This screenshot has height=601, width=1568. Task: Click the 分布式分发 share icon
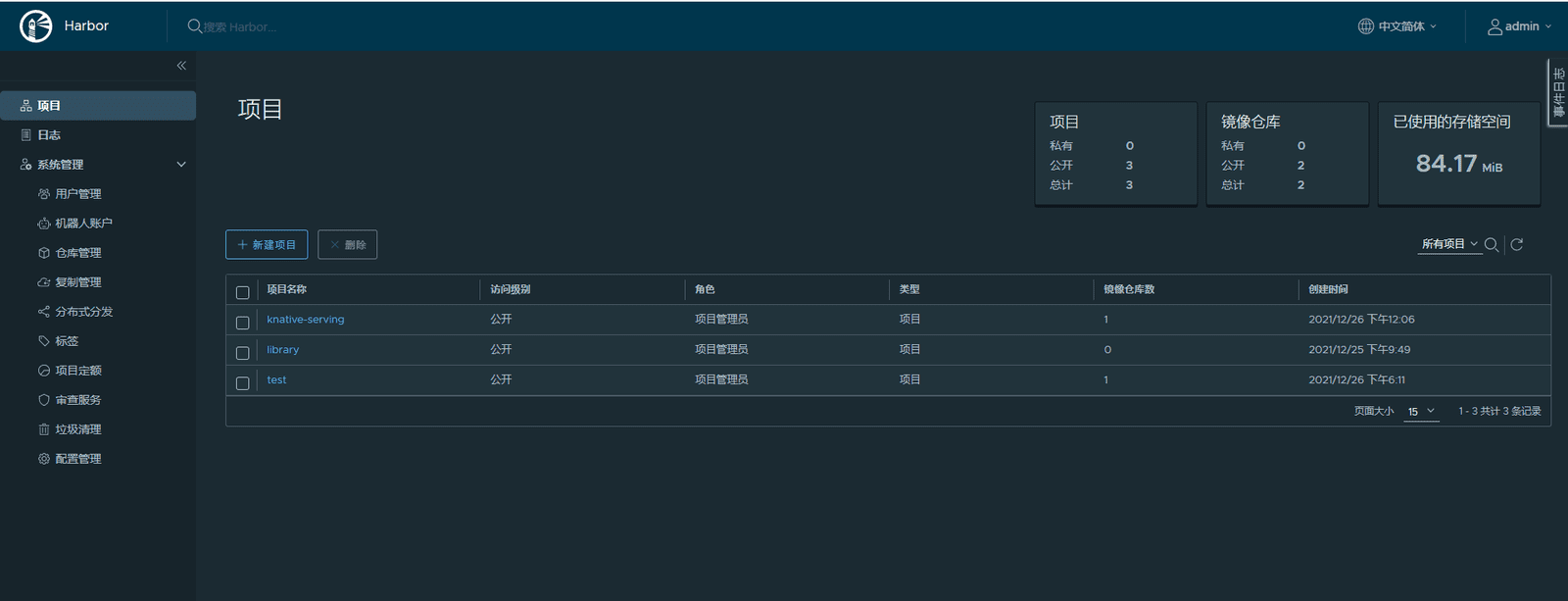point(44,312)
